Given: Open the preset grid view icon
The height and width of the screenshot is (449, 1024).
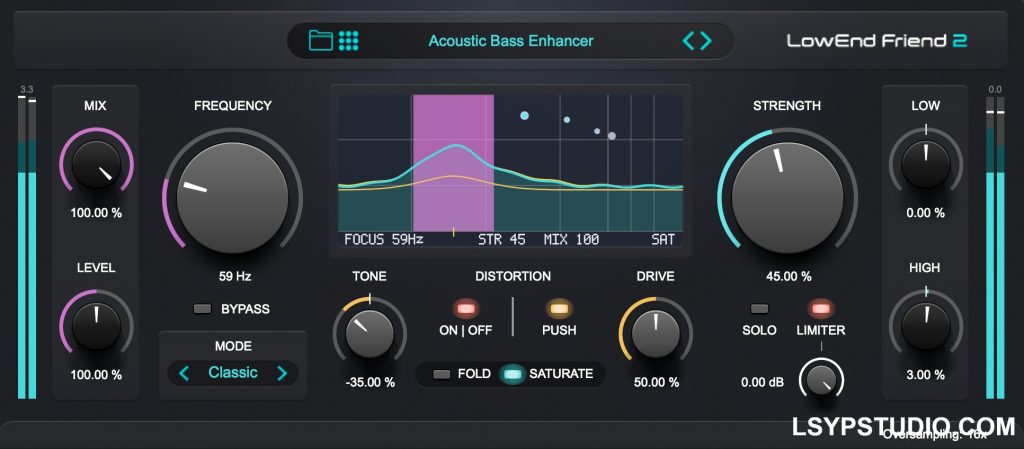Looking at the screenshot, I should 349,40.
